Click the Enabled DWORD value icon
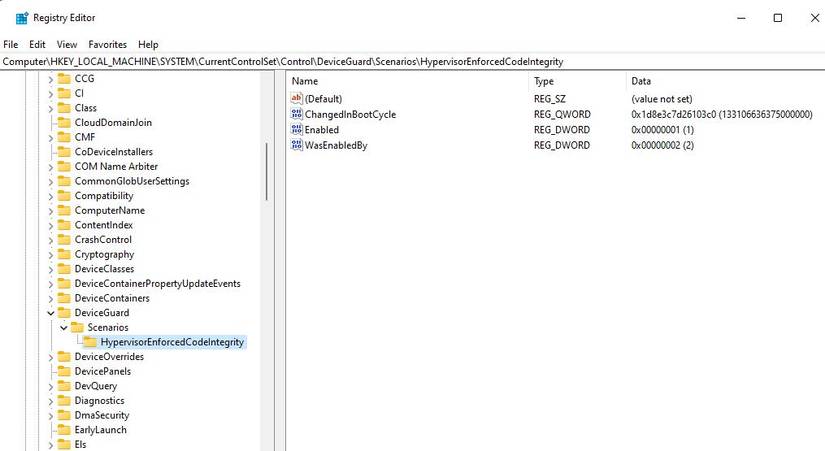The image size is (825, 451). point(297,129)
